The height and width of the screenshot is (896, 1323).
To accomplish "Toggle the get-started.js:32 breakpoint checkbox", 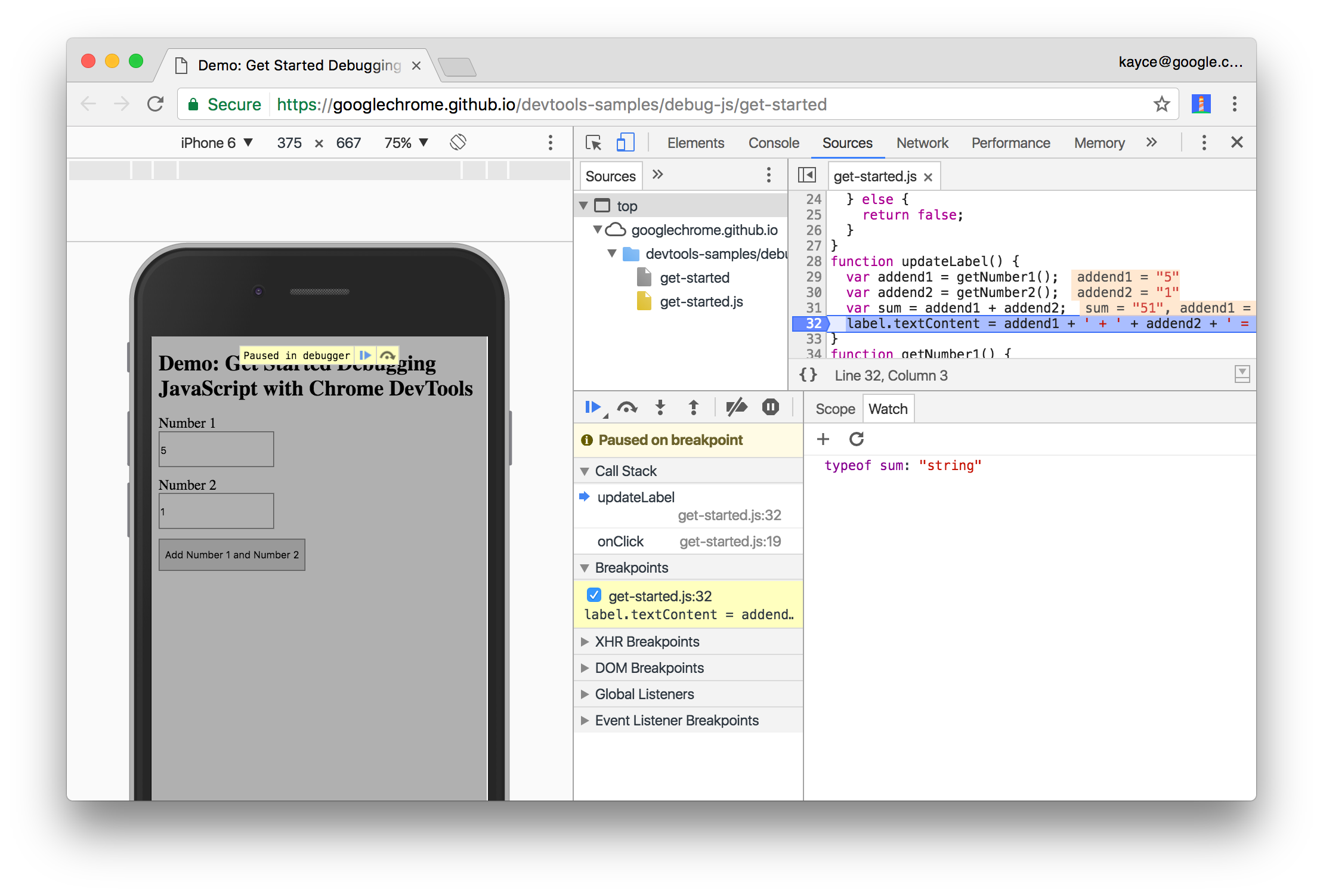I will click(x=592, y=594).
